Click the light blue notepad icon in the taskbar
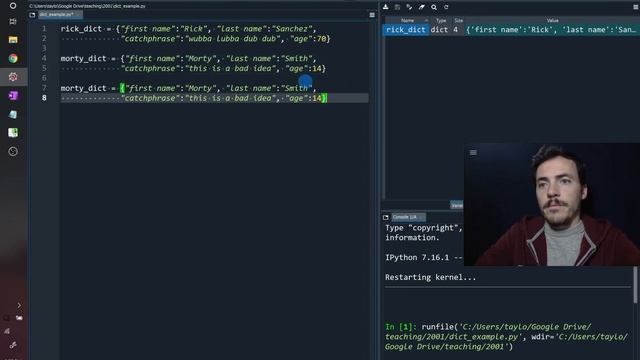Image resolution: width=640 pixels, height=360 pixels. click(x=13, y=114)
